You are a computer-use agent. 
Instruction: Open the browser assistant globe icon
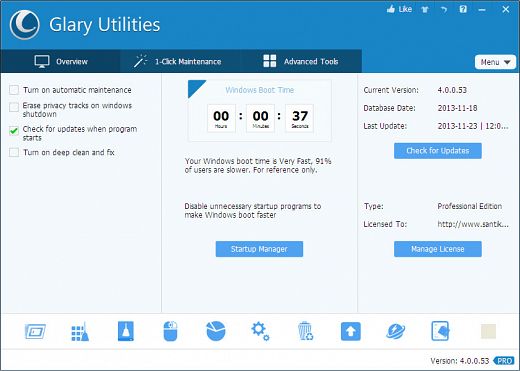coord(396,331)
